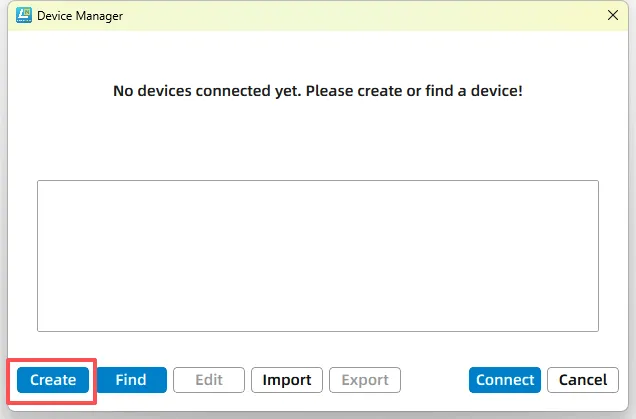Open the Import device option
Viewport: 636px width, 419px height.
click(x=287, y=380)
